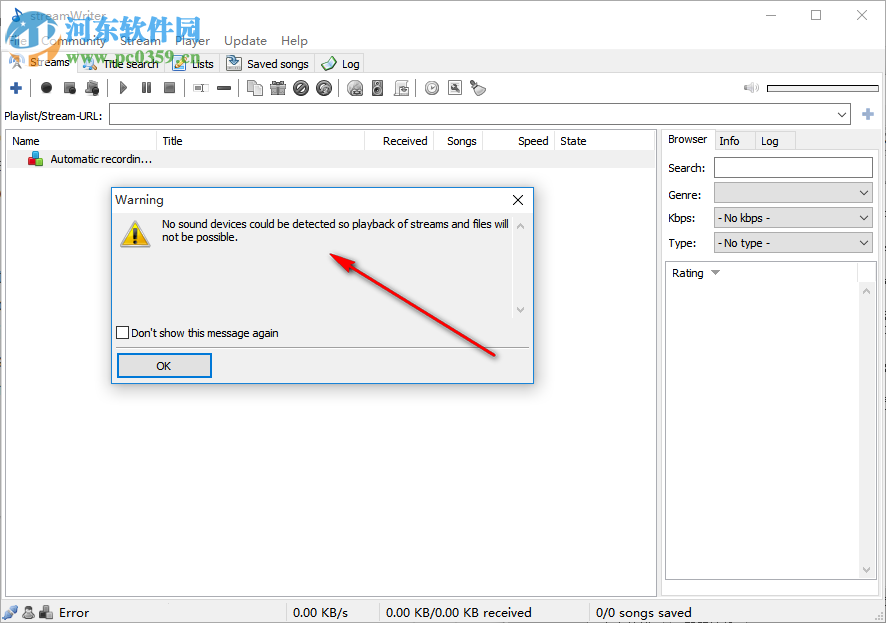Open the Update menu
The height and width of the screenshot is (623, 886).
(x=245, y=41)
